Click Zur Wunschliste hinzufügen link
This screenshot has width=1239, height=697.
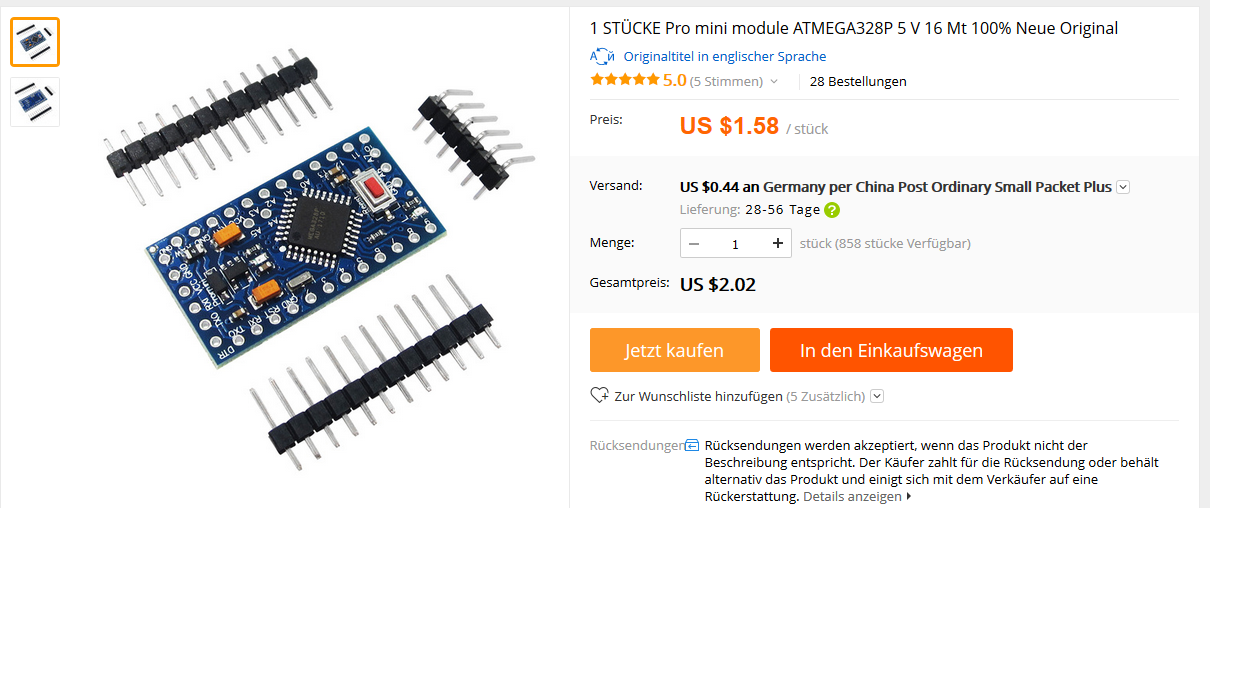point(699,396)
